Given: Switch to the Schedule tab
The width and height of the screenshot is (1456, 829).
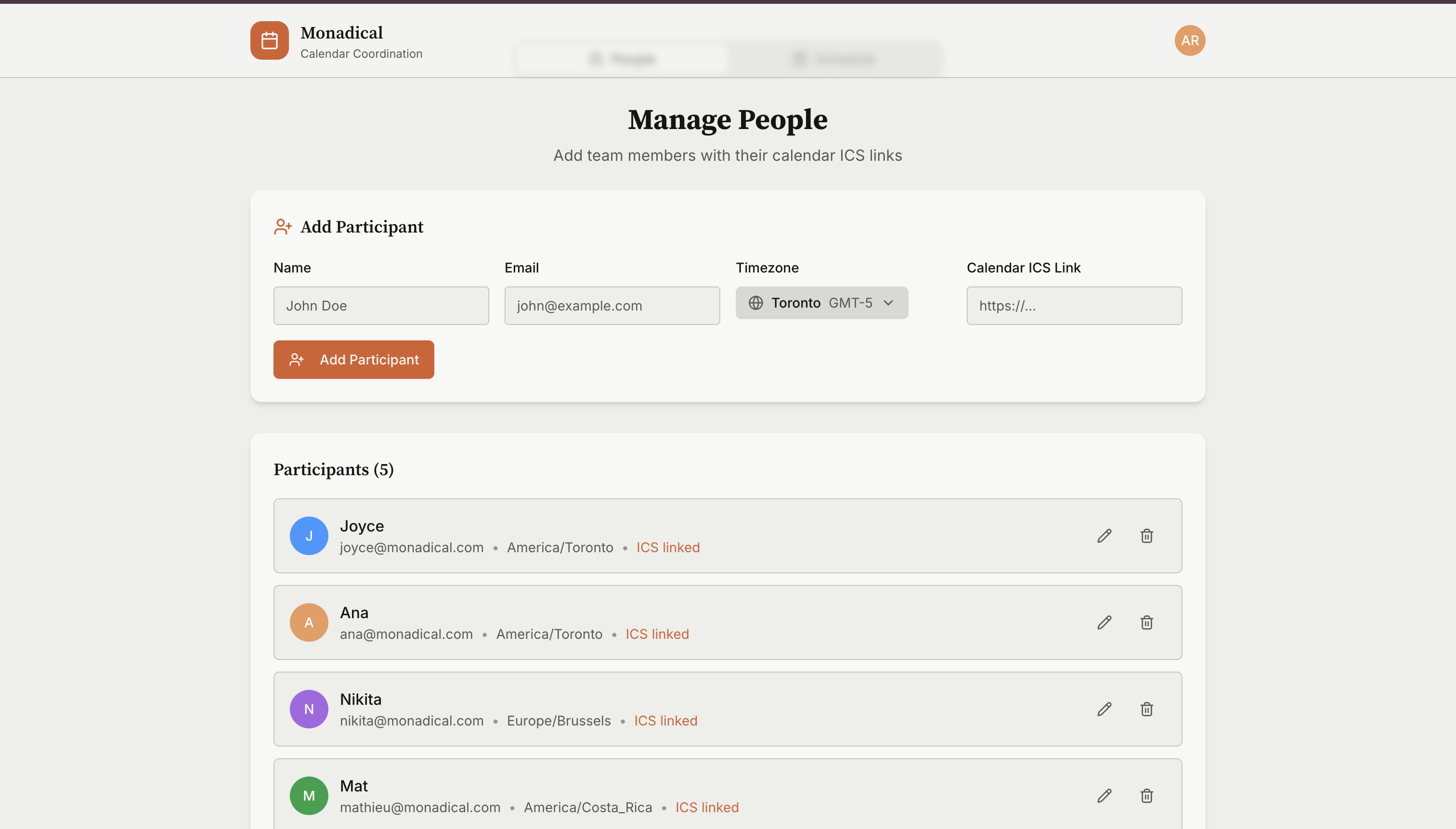Looking at the screenshot, I should tap(834, 59).
